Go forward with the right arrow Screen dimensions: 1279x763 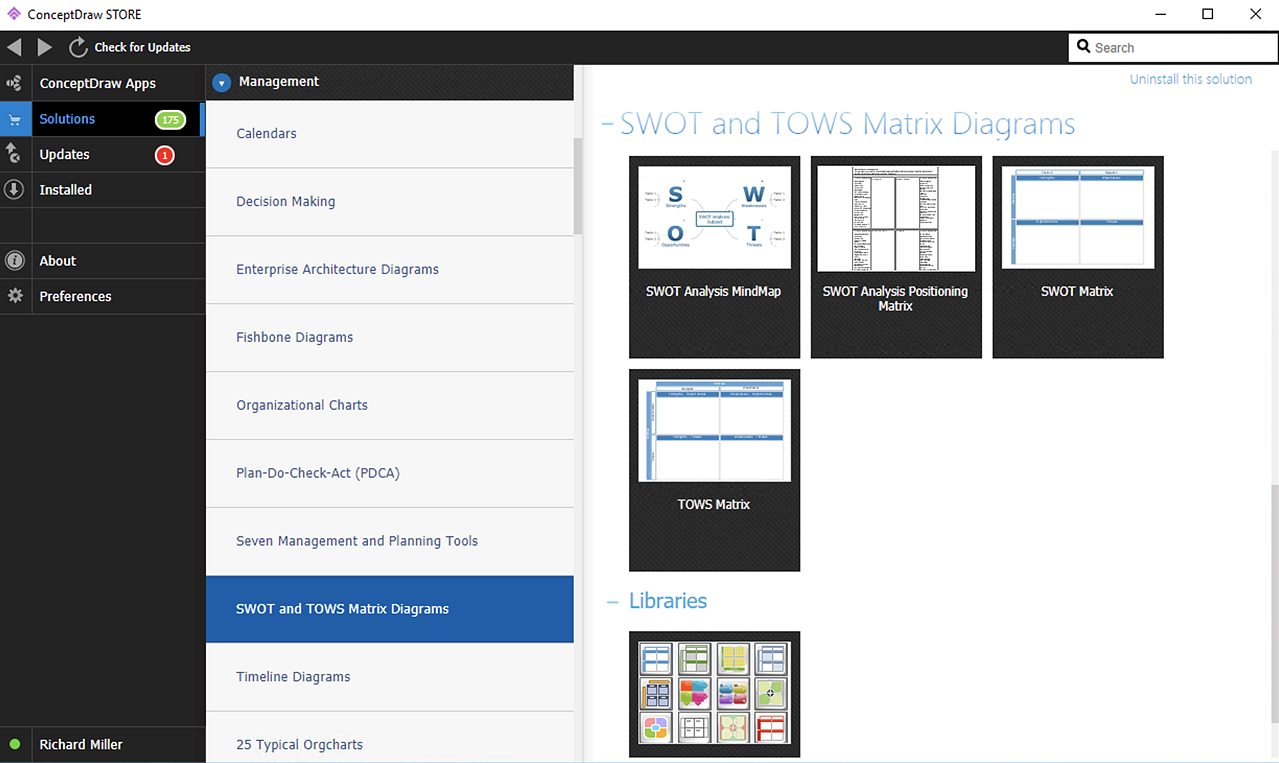tap(45, 47)
